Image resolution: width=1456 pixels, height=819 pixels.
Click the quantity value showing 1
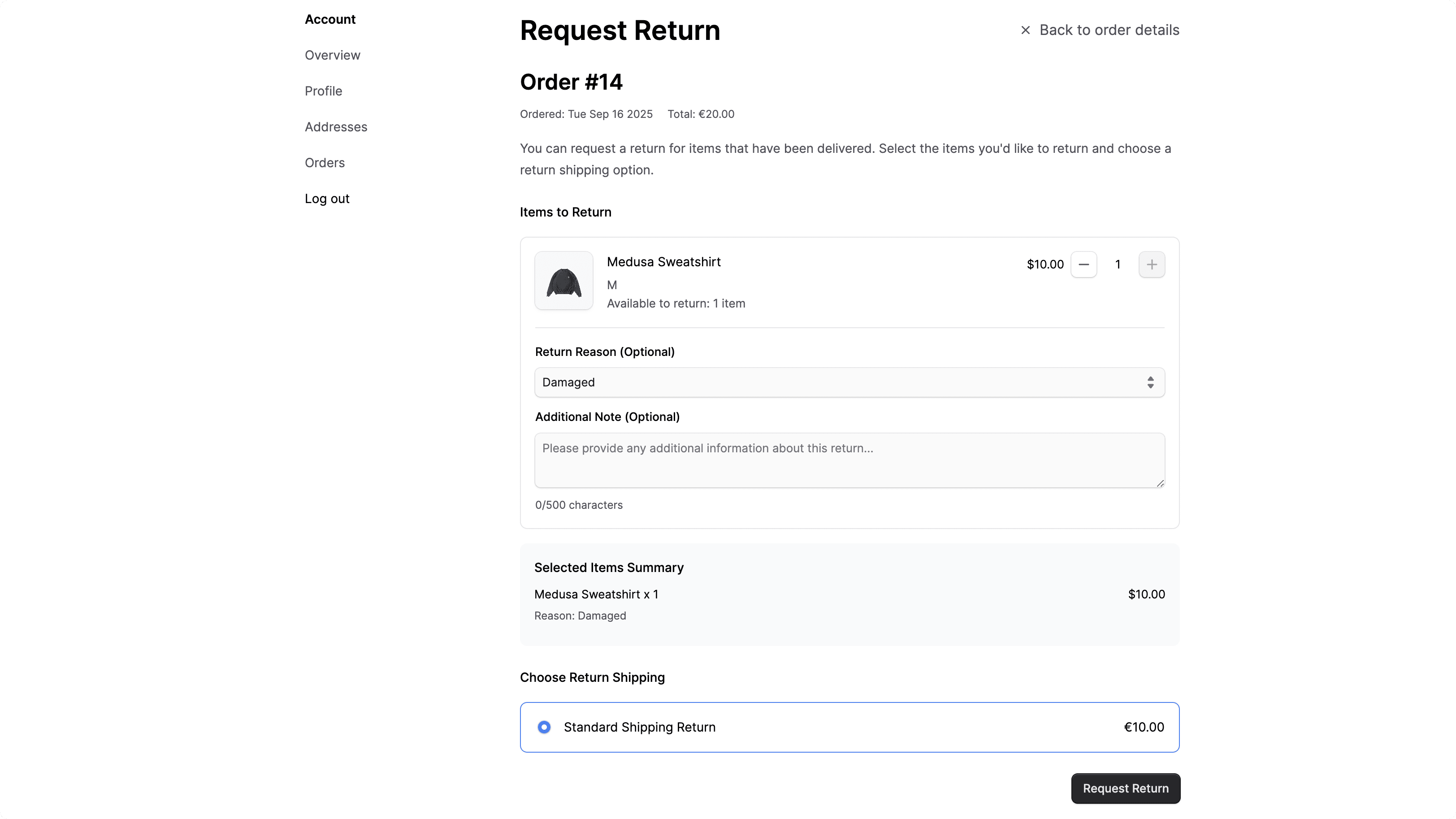[x=1118, y=264]
